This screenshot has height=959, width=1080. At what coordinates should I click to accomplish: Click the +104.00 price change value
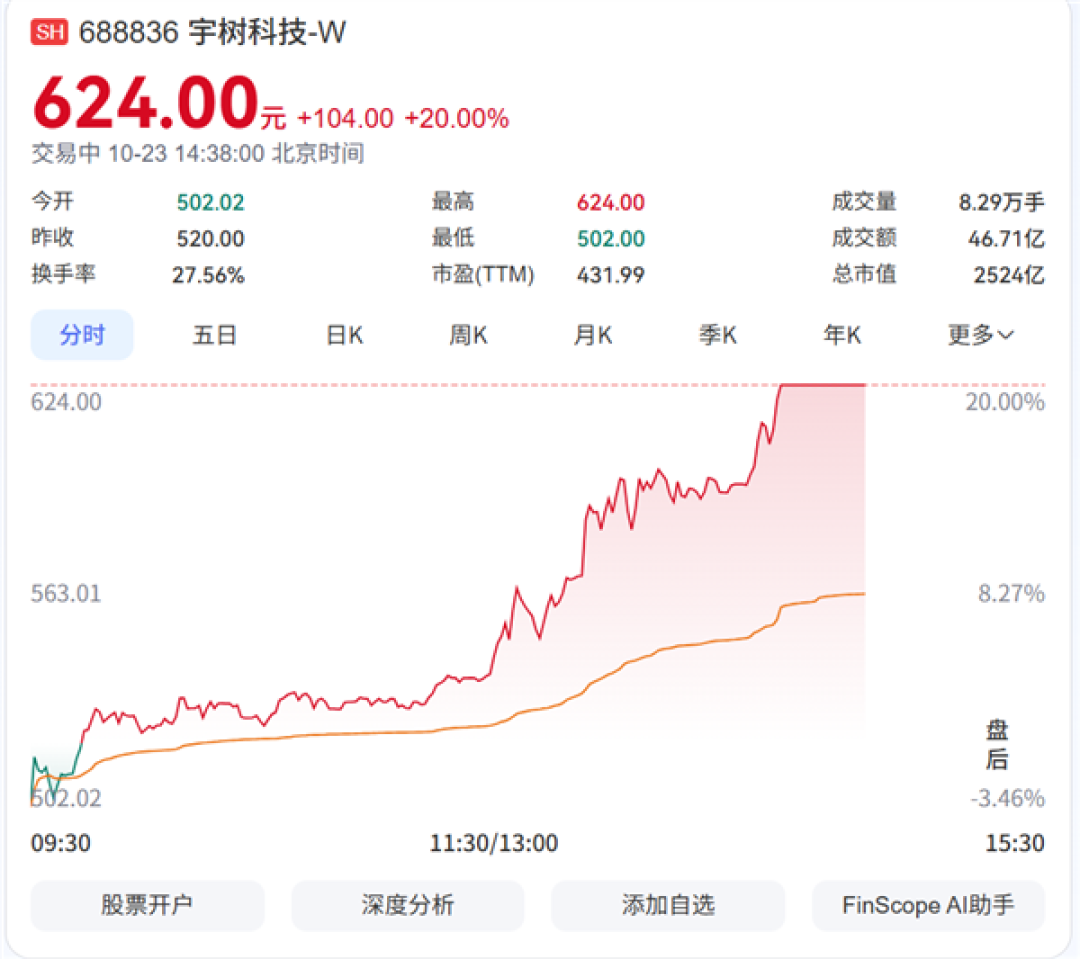tap(345, 118)
